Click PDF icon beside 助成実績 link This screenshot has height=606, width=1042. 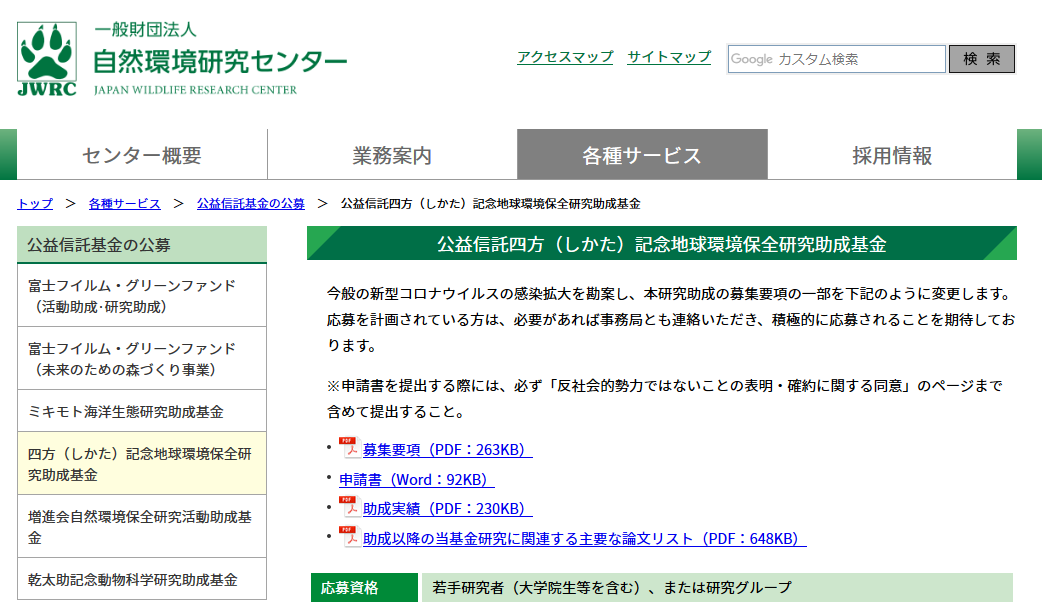click(x=349, y=507)
